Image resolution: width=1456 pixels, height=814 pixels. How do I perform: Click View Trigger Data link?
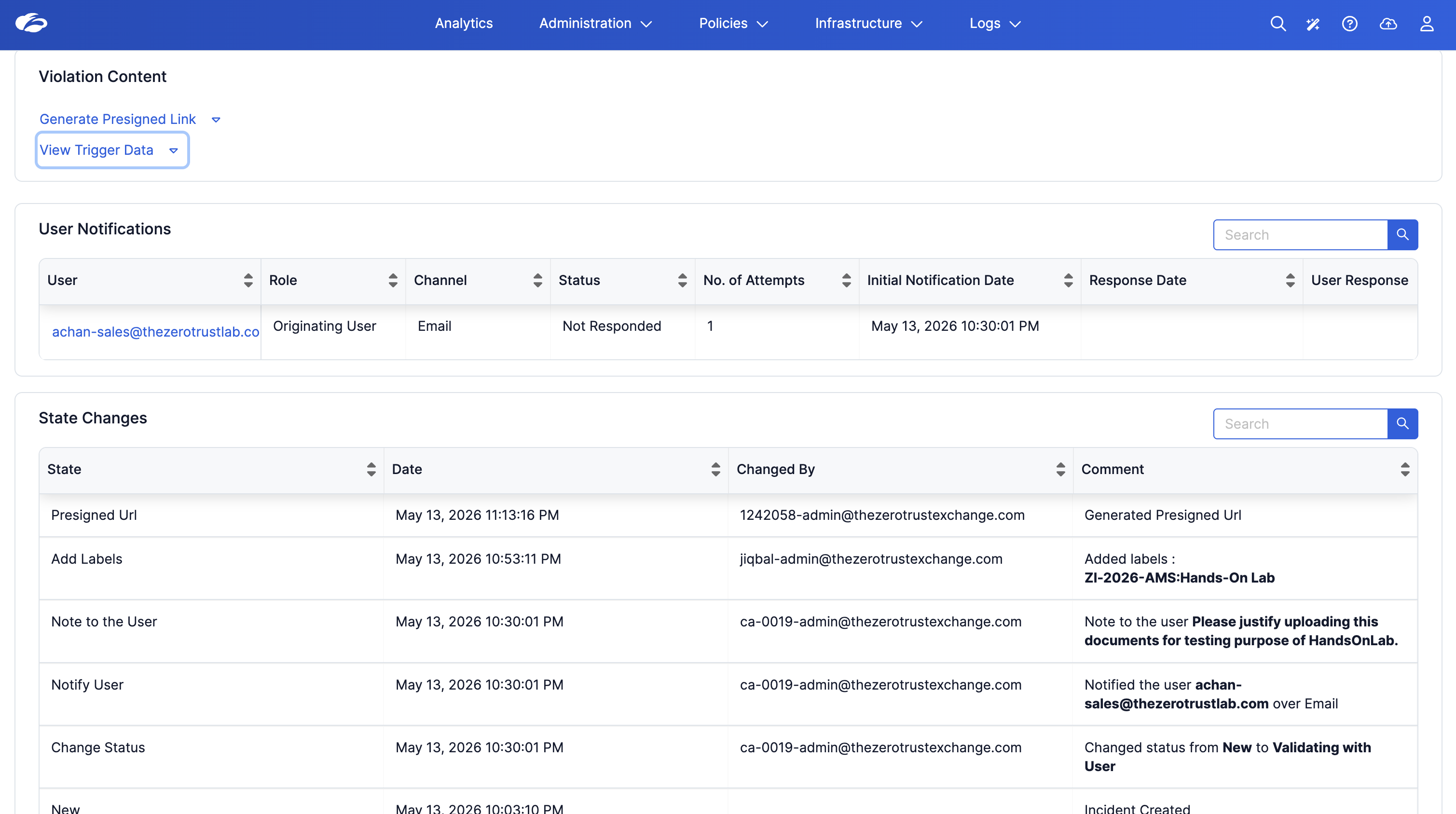(x=96, y=149)
